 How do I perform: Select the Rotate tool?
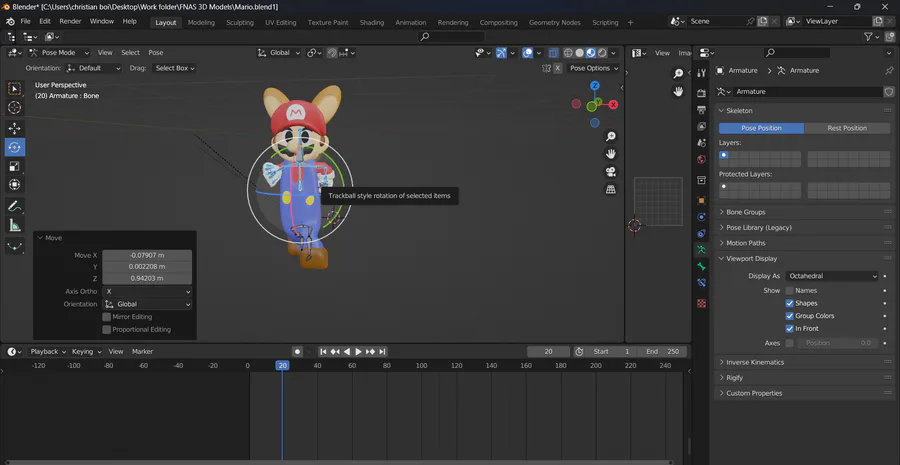[x=15, y=147]
